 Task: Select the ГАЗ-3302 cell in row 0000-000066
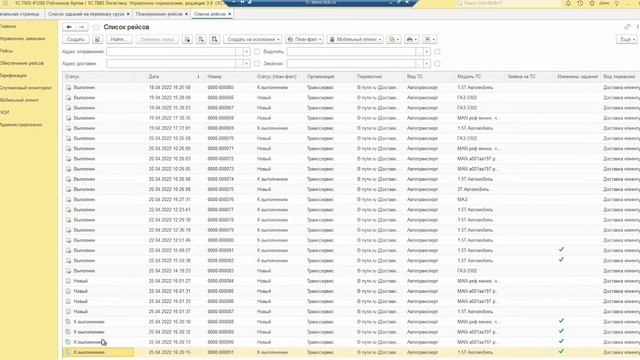coord(467,98)
